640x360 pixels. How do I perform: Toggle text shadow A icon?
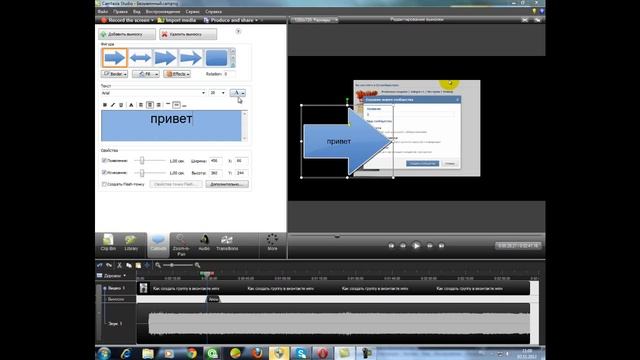[131, 105]
